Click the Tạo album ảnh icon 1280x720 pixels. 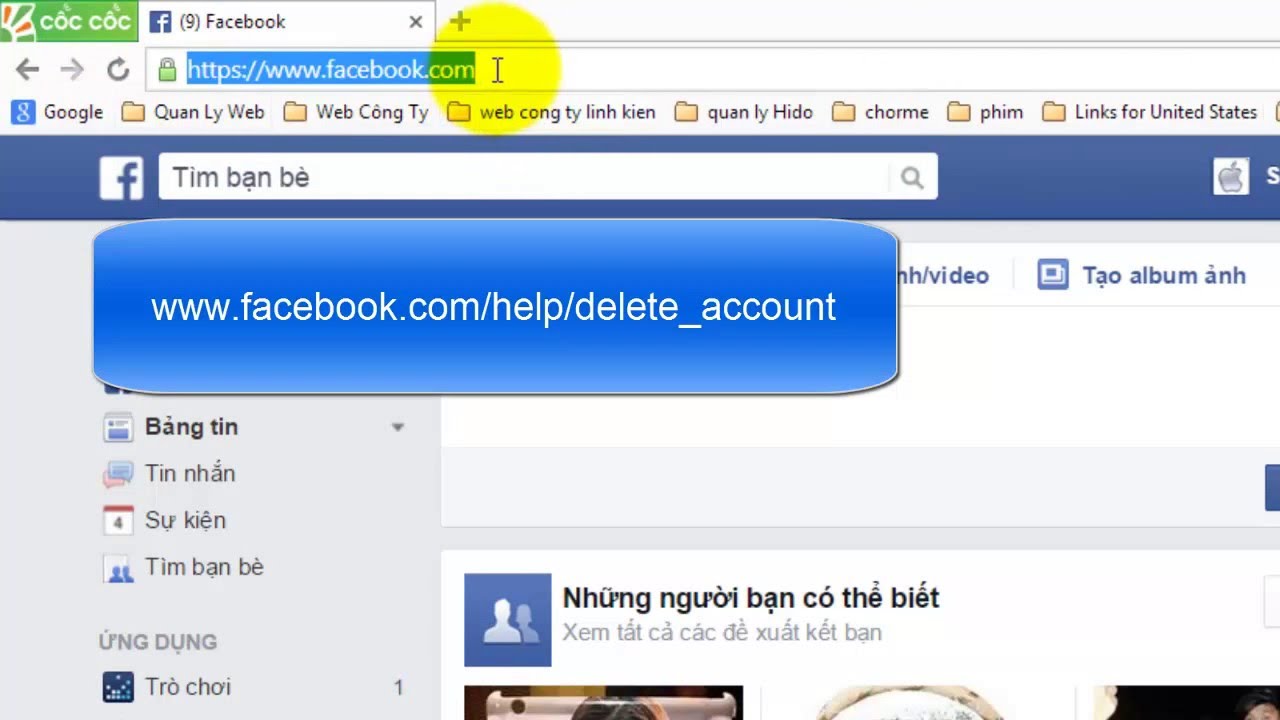point(1052,275)
